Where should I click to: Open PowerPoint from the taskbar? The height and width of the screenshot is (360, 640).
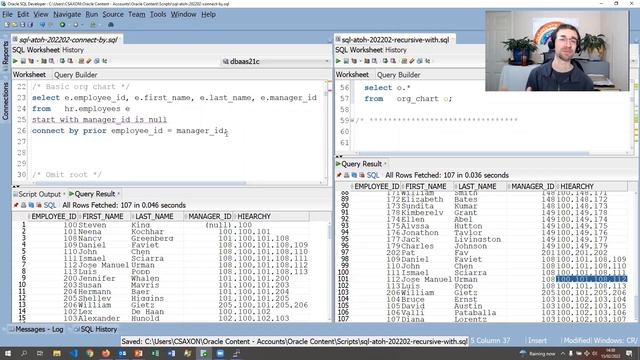[138, 353]
